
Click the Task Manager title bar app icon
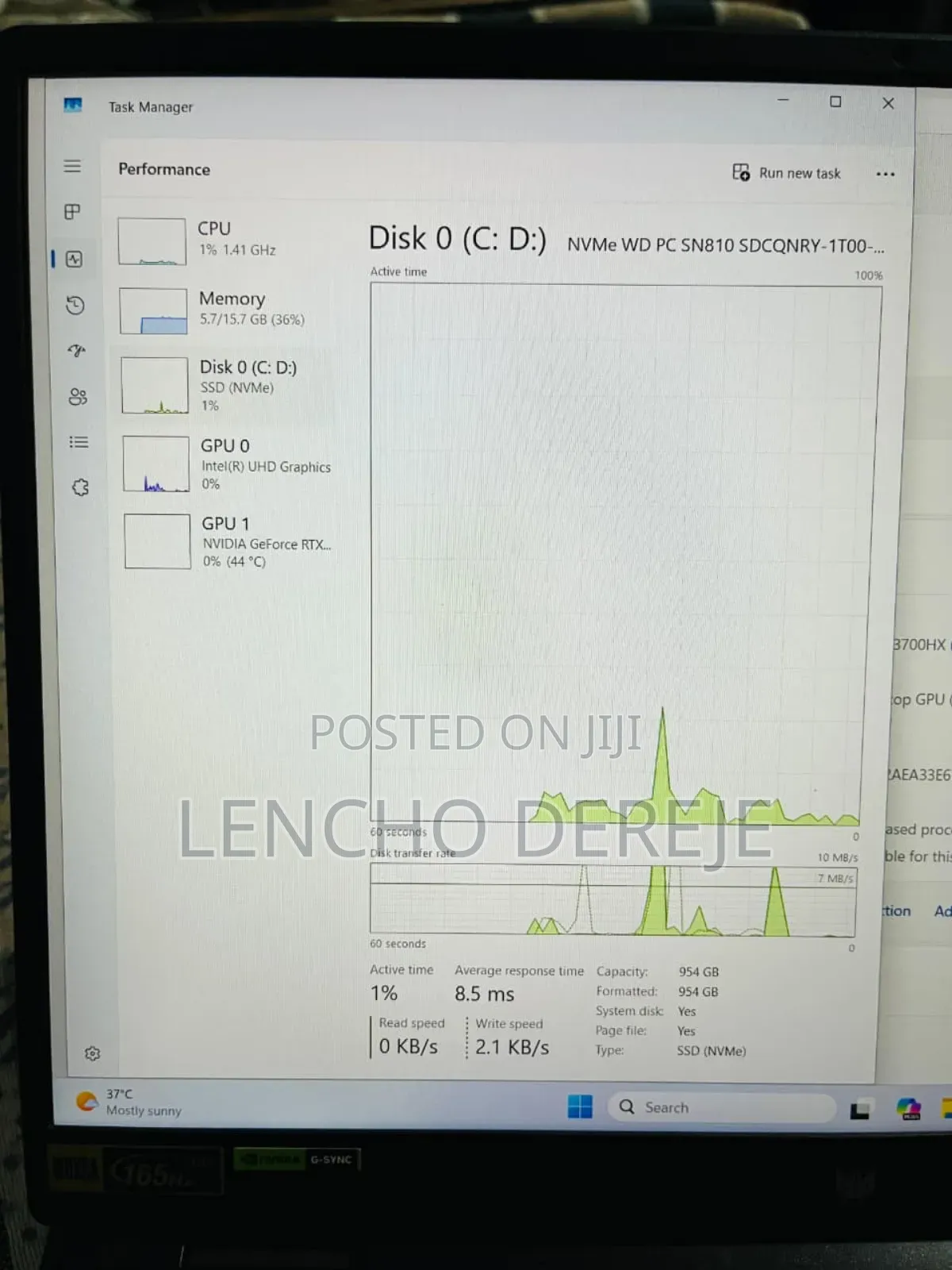coord(73,106)
